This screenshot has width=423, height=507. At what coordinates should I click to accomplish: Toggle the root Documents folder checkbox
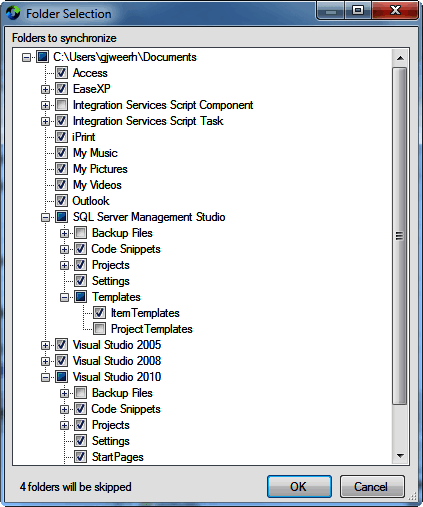click(42, 57)
